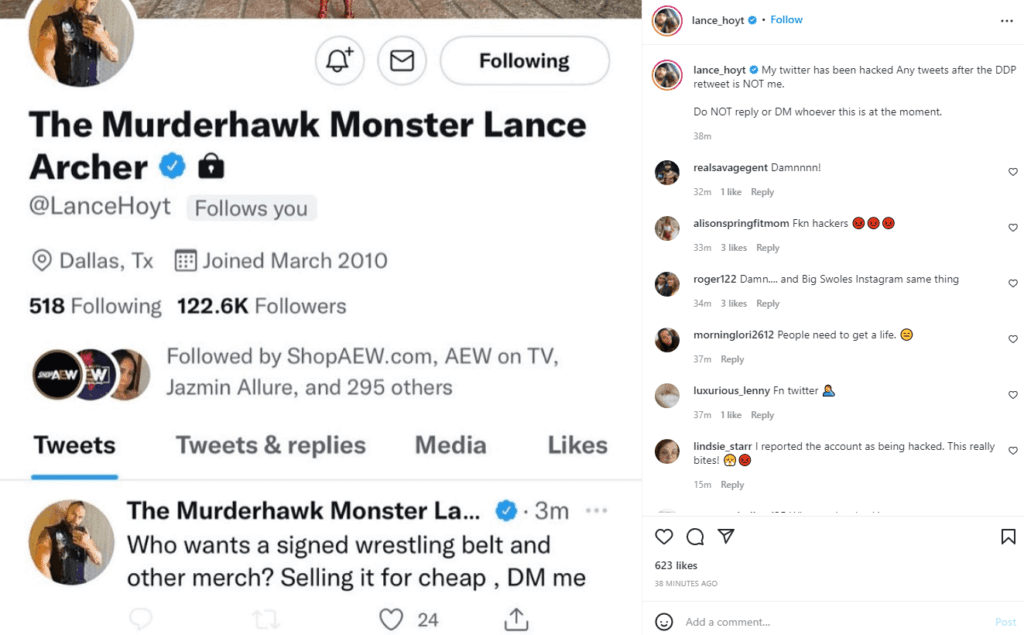
Task: Follow lance_hoyt on Instagram
Action: [786, 19]
